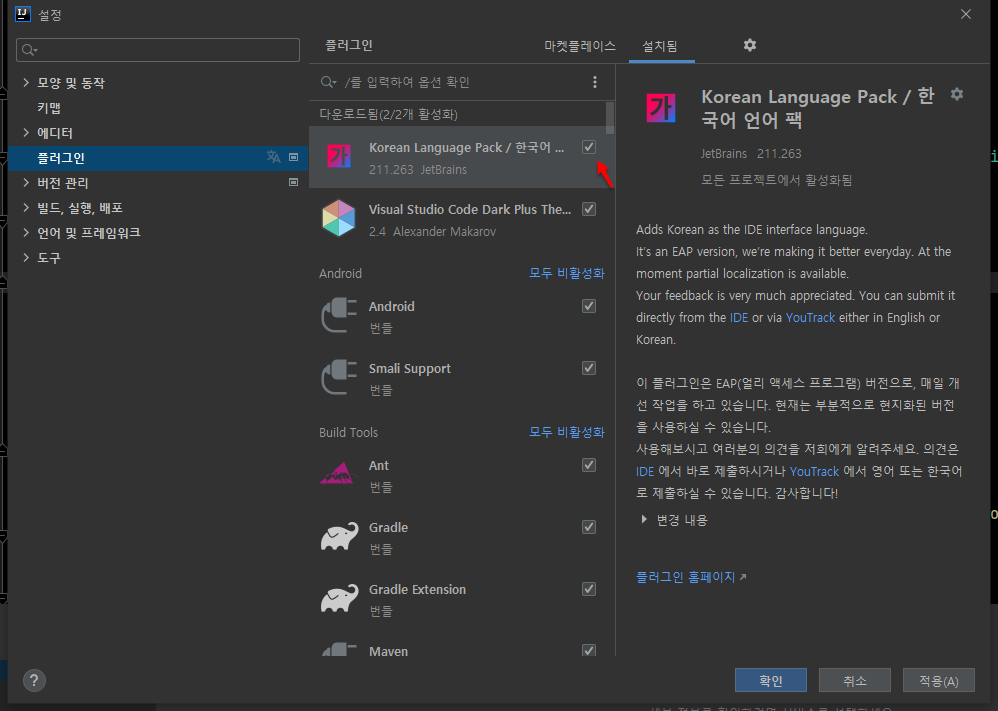Click the plugin list vertical scrollbar thumb
998x711 pixels.
tap(610, 118)
